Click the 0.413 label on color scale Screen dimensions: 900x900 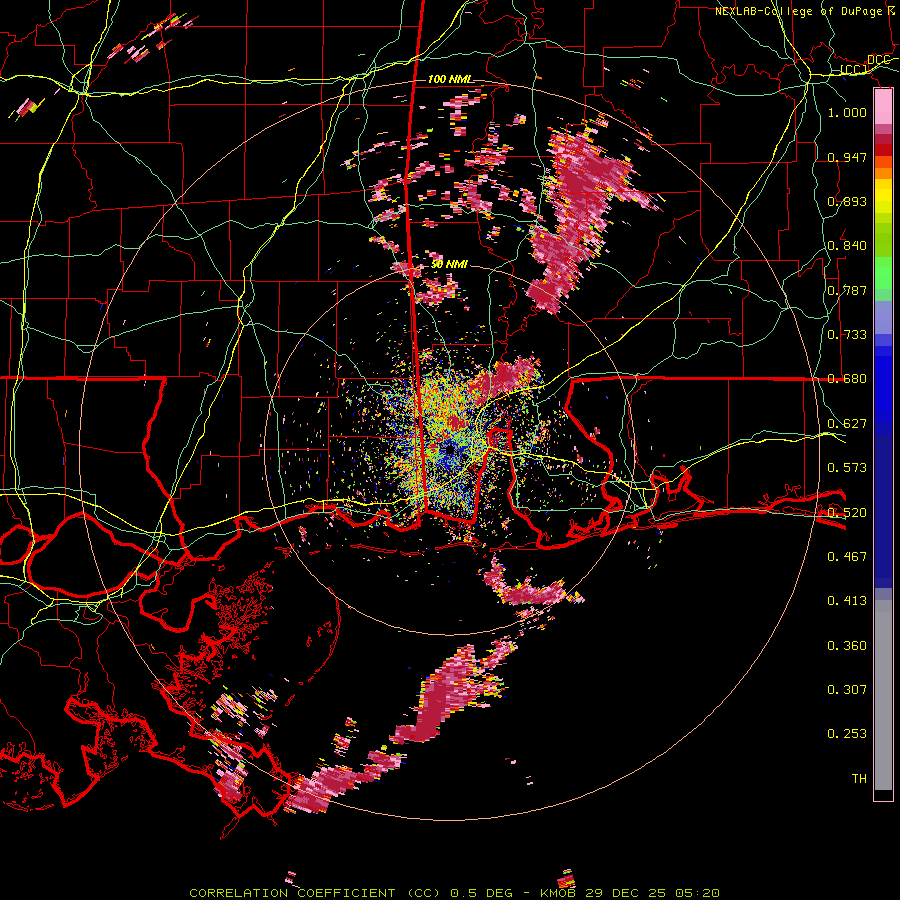847,600
